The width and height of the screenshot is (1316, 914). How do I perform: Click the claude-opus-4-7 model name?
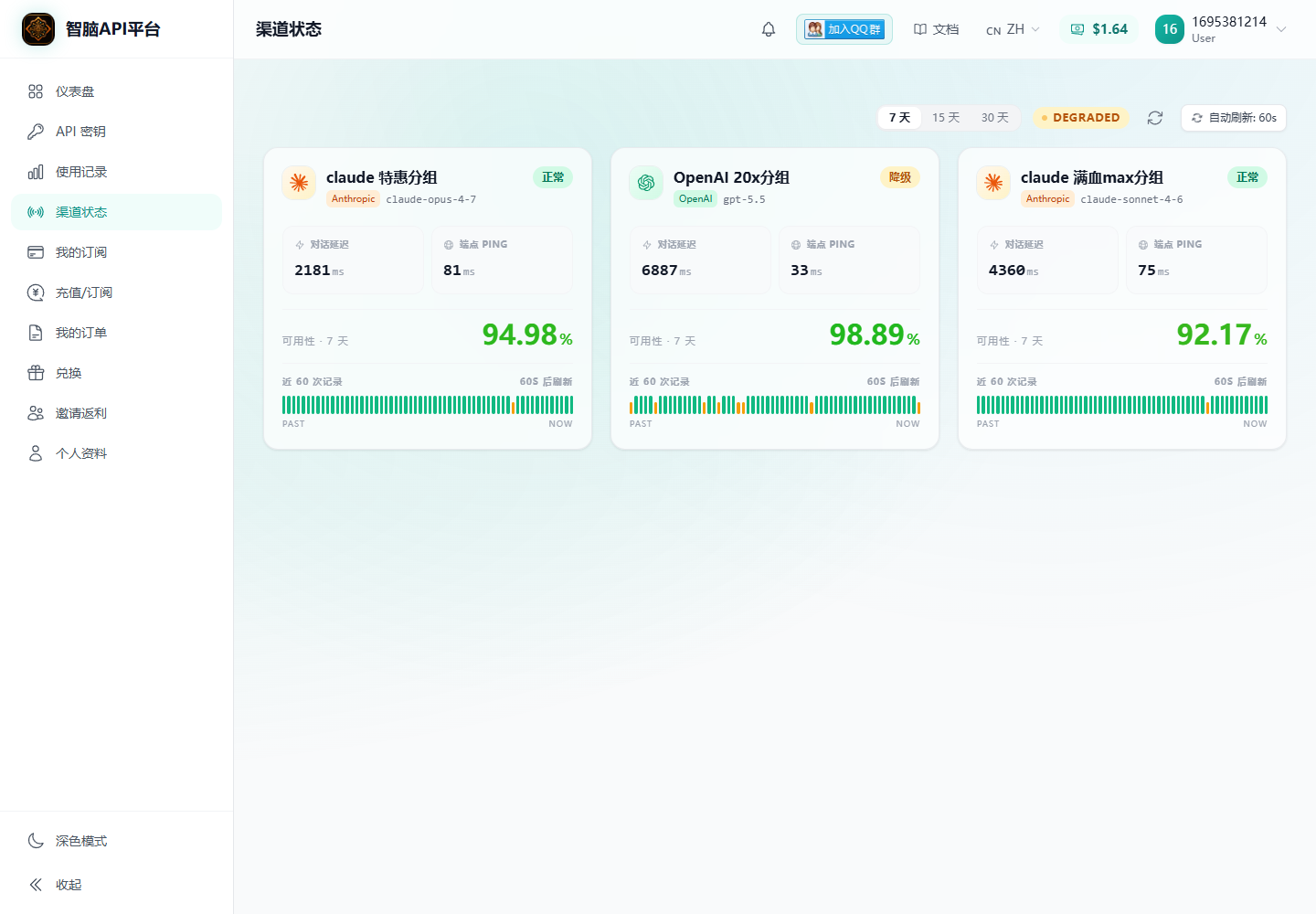pos(431,199)
